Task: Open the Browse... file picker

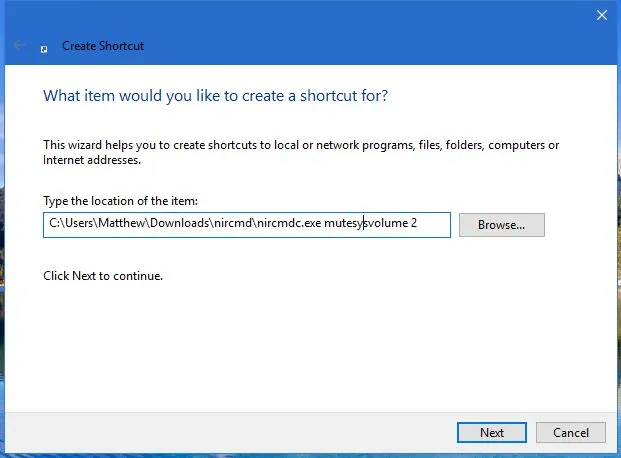Action: coord(501,225)
